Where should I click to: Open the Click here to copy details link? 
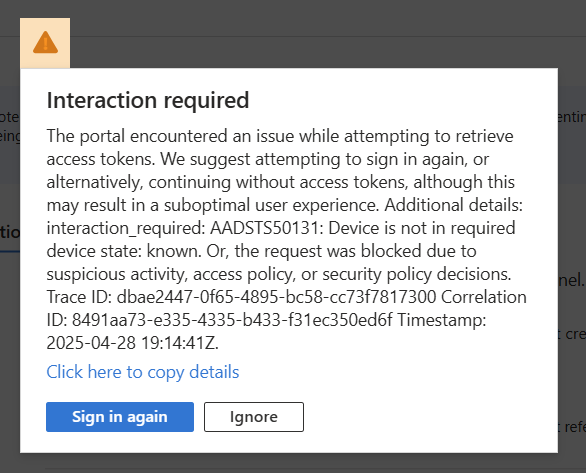click(x=143, y=372)
